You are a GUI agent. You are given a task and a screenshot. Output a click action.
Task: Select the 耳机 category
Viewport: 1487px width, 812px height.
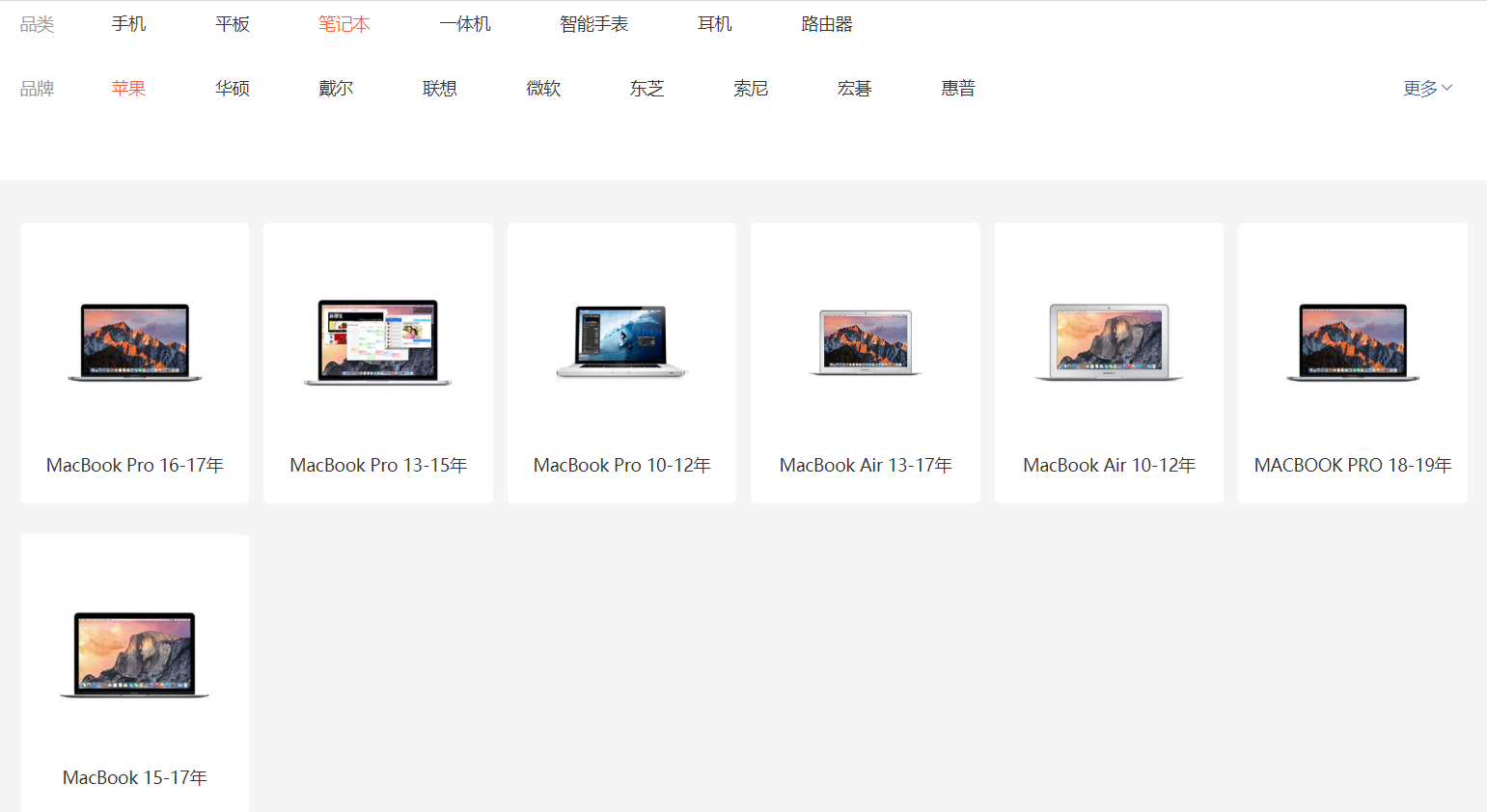715,24
